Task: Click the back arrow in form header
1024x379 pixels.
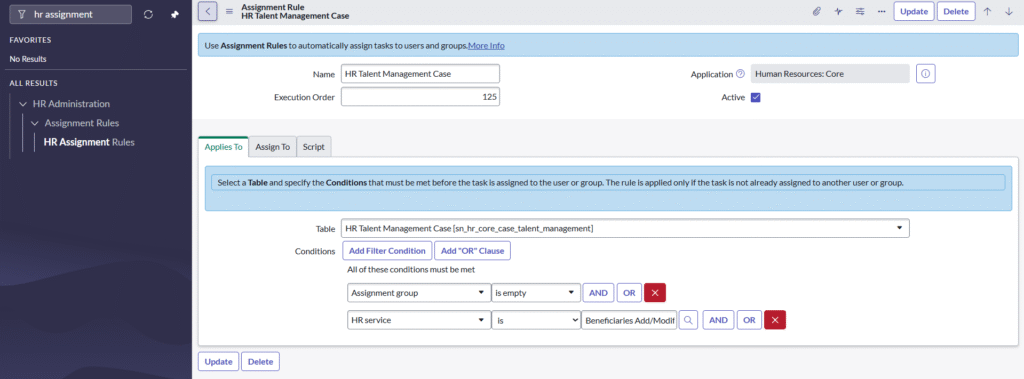Action: [x=208, y=11]
